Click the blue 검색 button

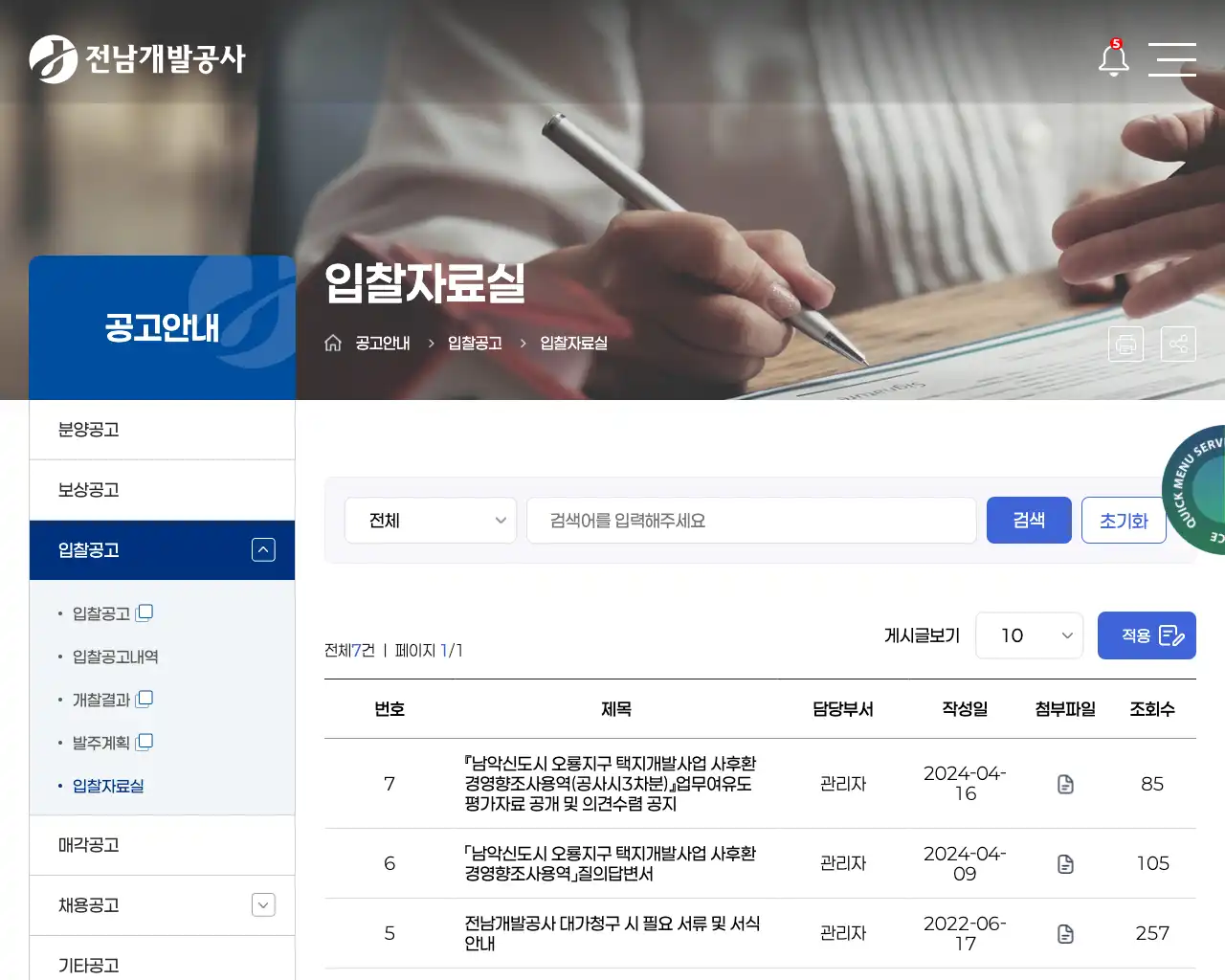pyautogui.click(x=1029, y=520)
